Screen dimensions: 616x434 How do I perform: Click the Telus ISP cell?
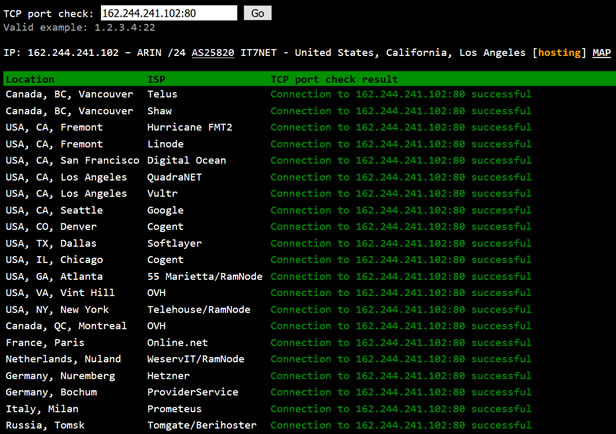(162, 94)
